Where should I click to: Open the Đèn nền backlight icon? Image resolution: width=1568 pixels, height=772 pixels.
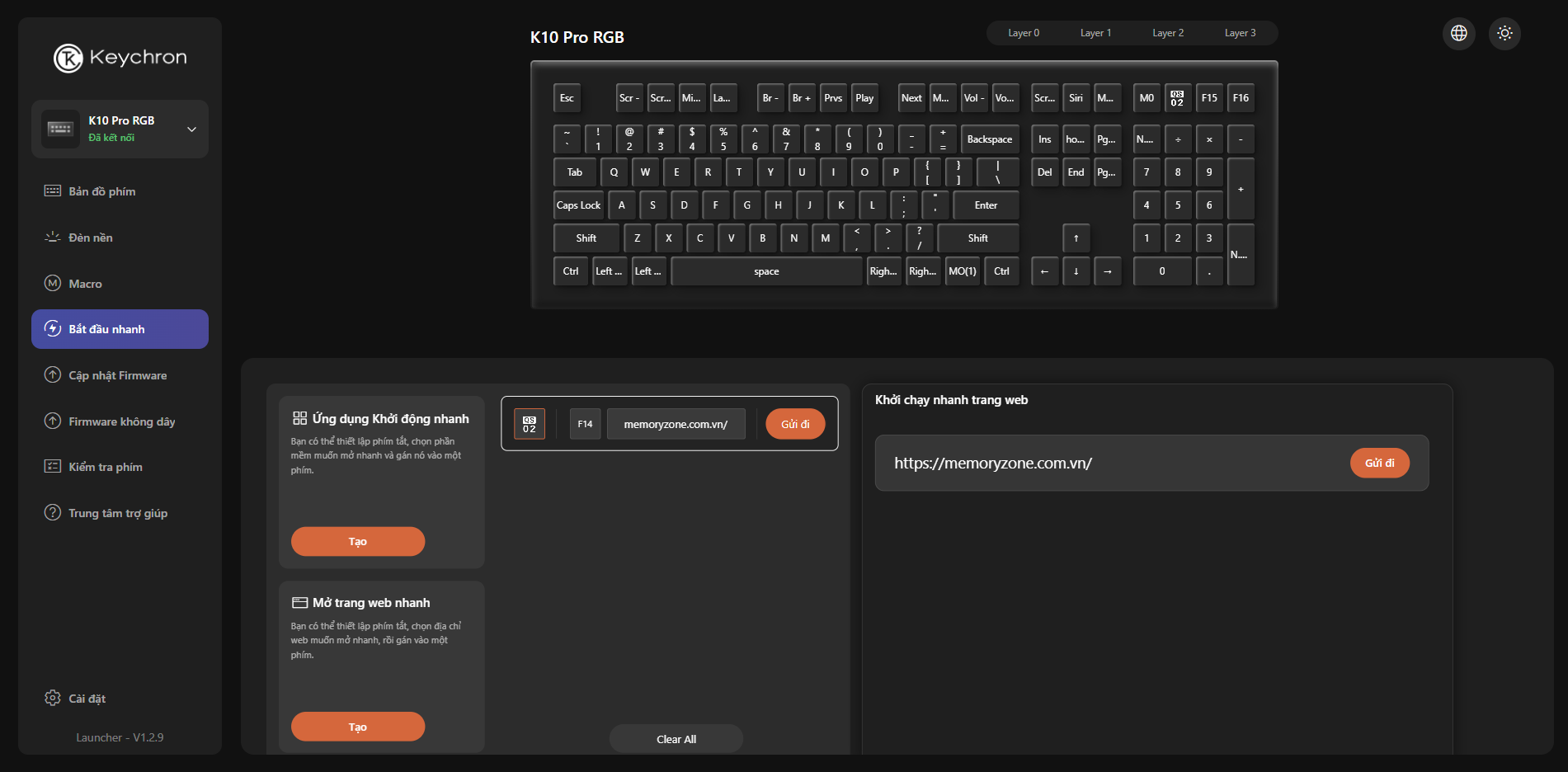(x=53, y=238)
